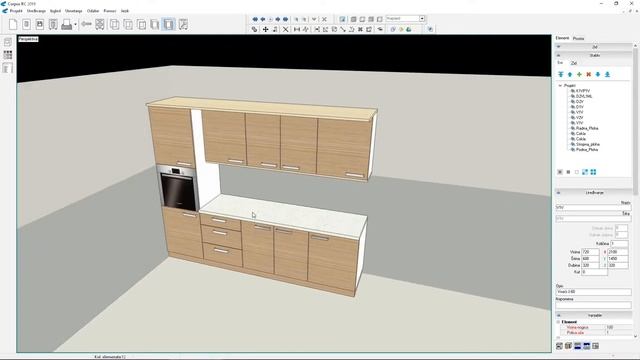Click the top icon in left sidebar

7,42
